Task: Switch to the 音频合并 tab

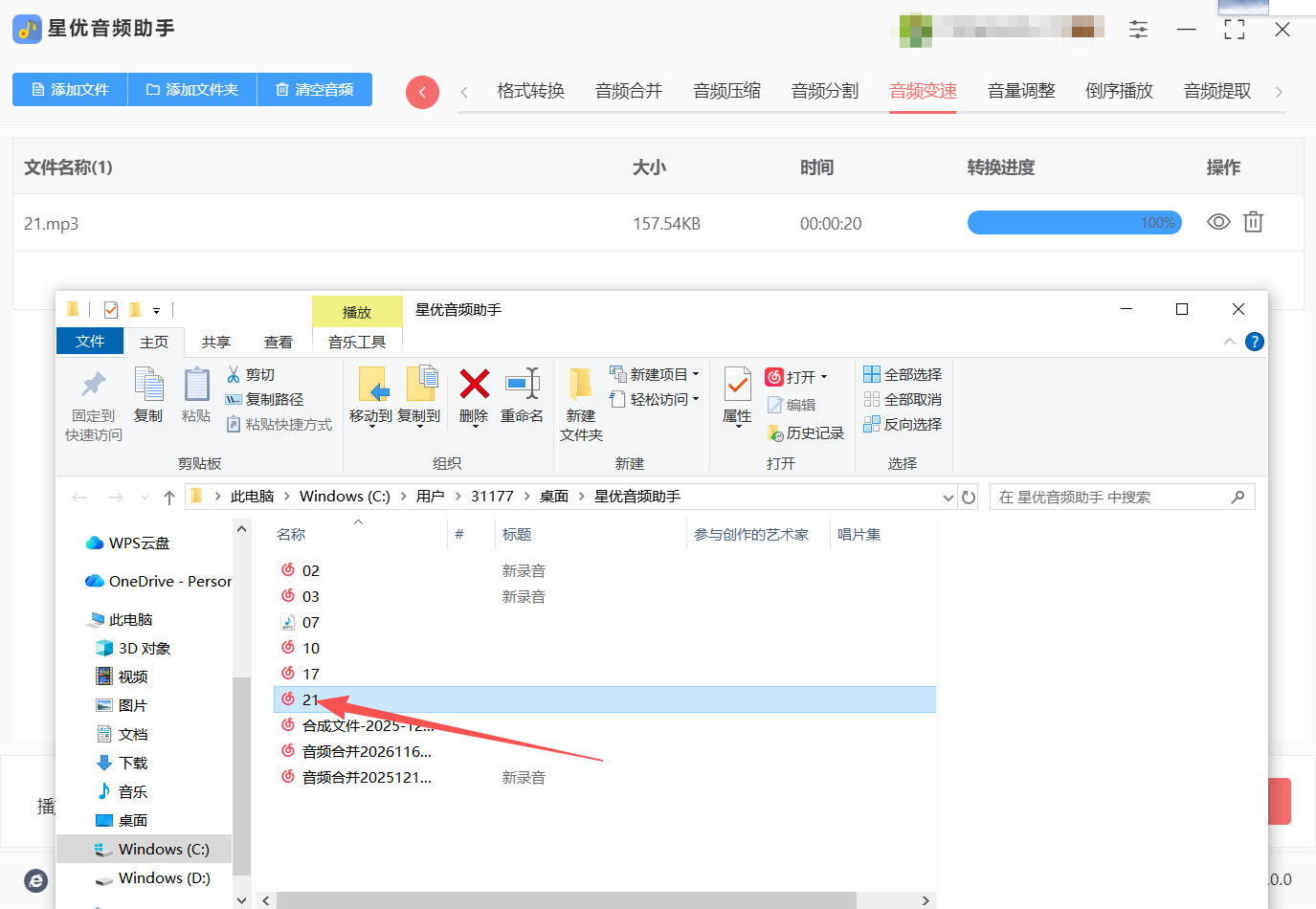Action: (x=629, y=91)
